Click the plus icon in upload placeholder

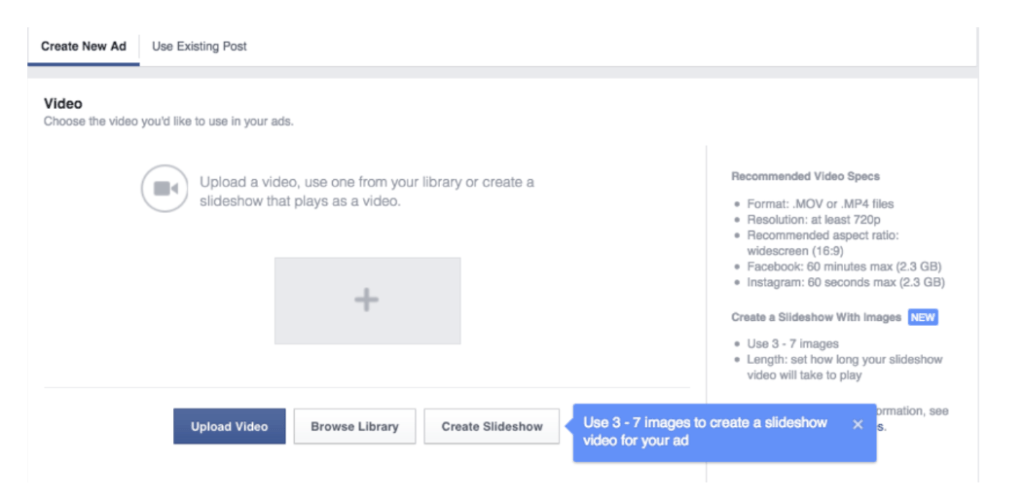(x=367, y=299)
